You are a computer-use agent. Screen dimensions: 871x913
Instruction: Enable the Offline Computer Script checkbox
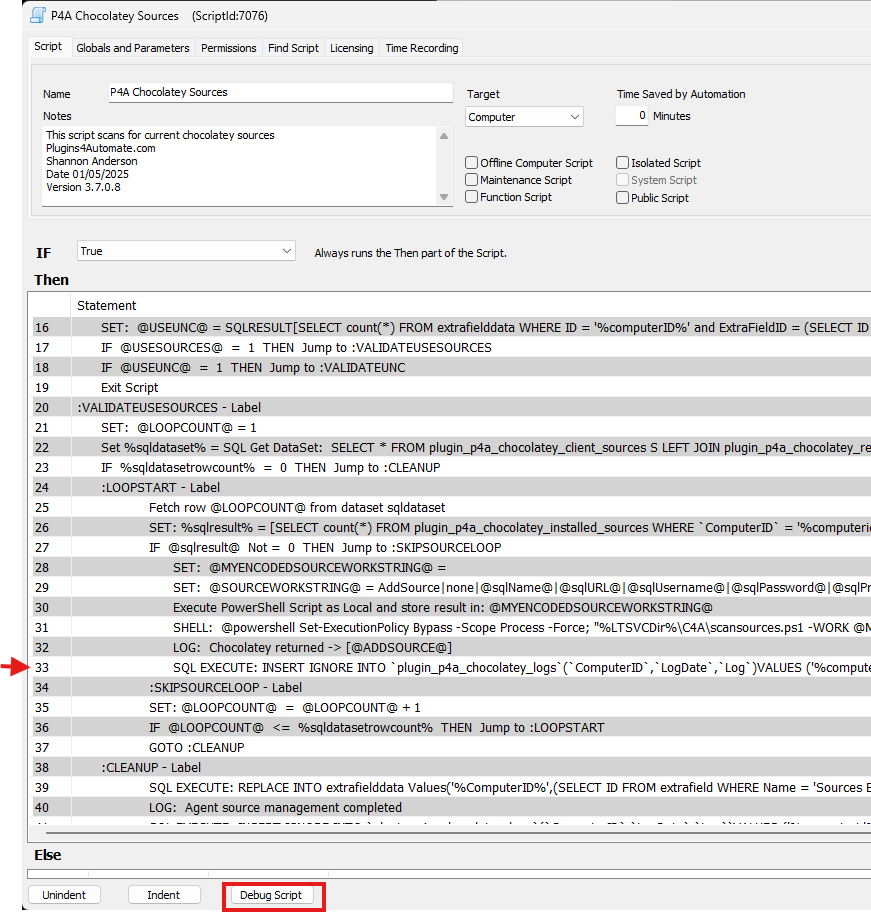click(470, 163)
